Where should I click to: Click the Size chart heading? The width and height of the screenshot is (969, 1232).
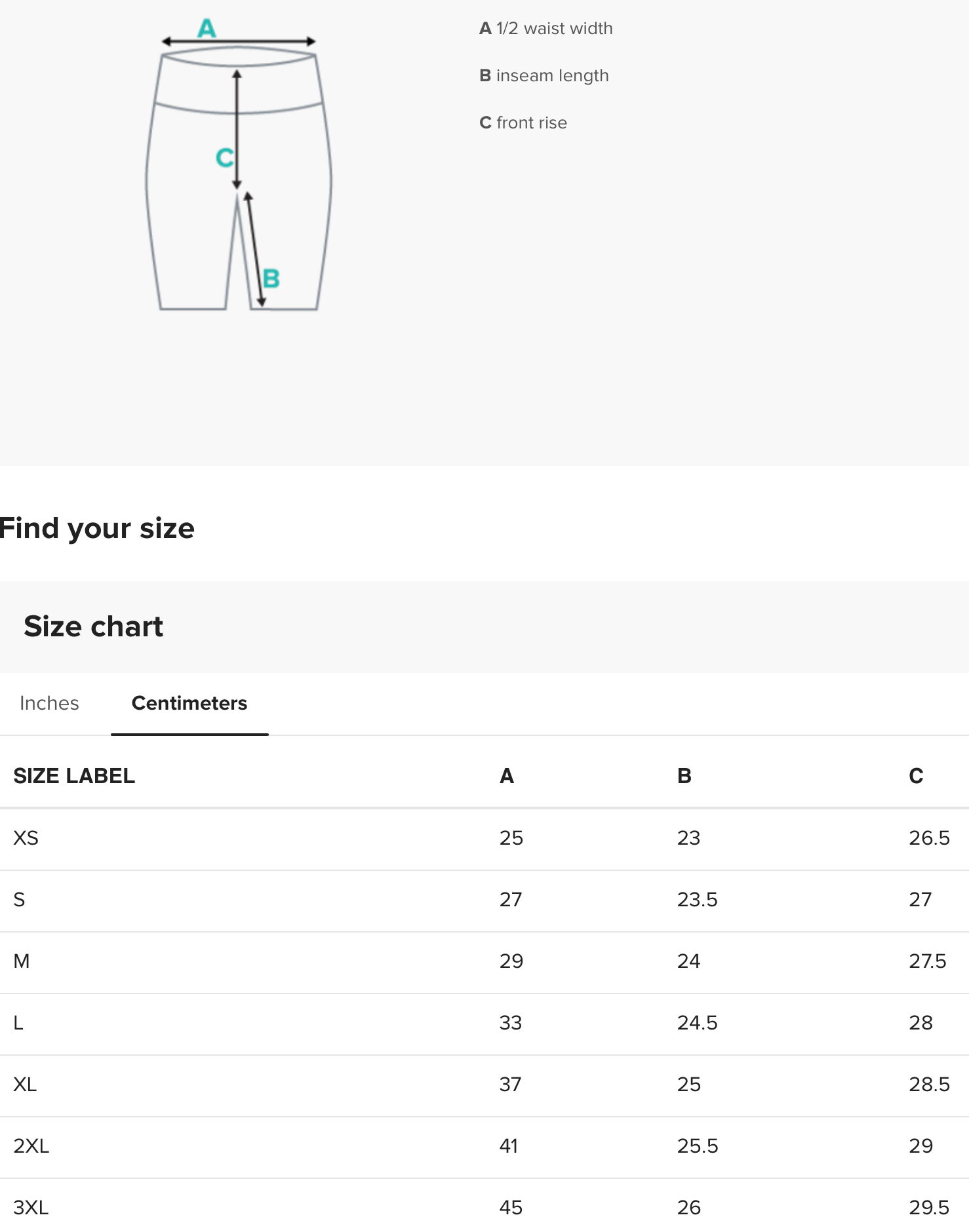click(93, 626)
